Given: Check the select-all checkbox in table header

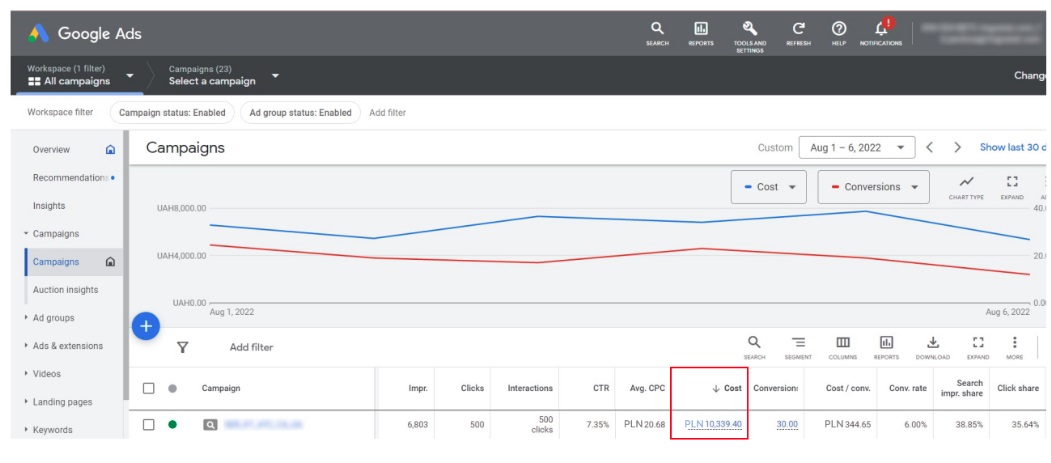Looking at the screenshot, I should 149,388.
